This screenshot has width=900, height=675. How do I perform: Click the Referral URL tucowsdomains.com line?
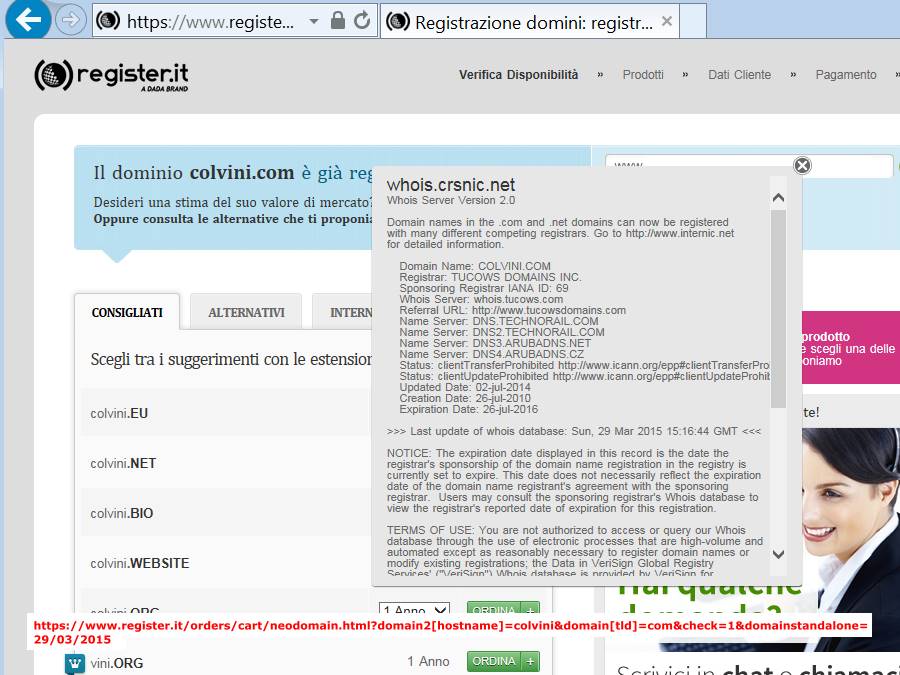pos(513,310)
